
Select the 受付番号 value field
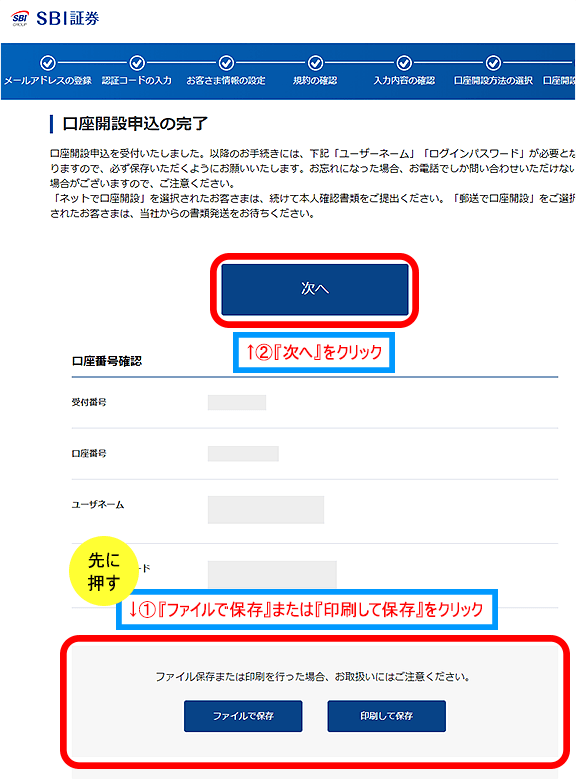237,402
